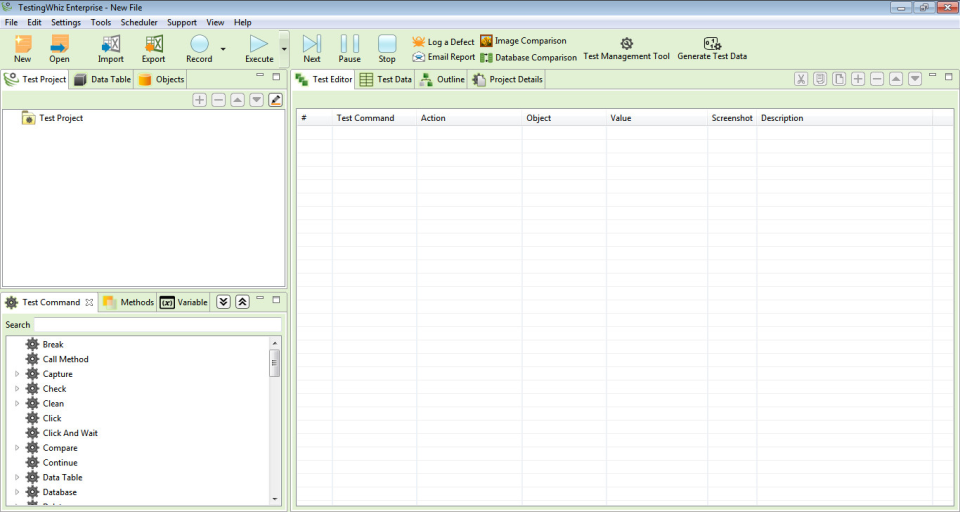Open Email Report tool

click(x=443, y=57)
